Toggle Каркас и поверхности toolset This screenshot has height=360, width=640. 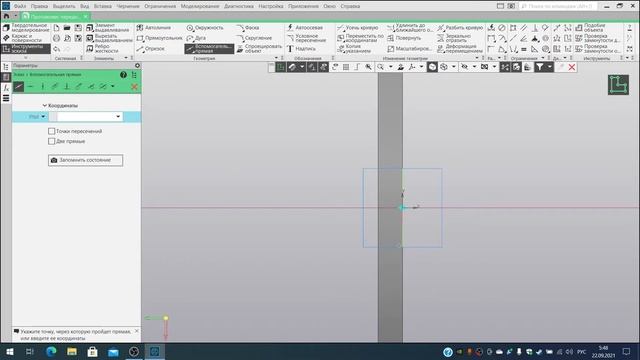(x=26, y=38)
